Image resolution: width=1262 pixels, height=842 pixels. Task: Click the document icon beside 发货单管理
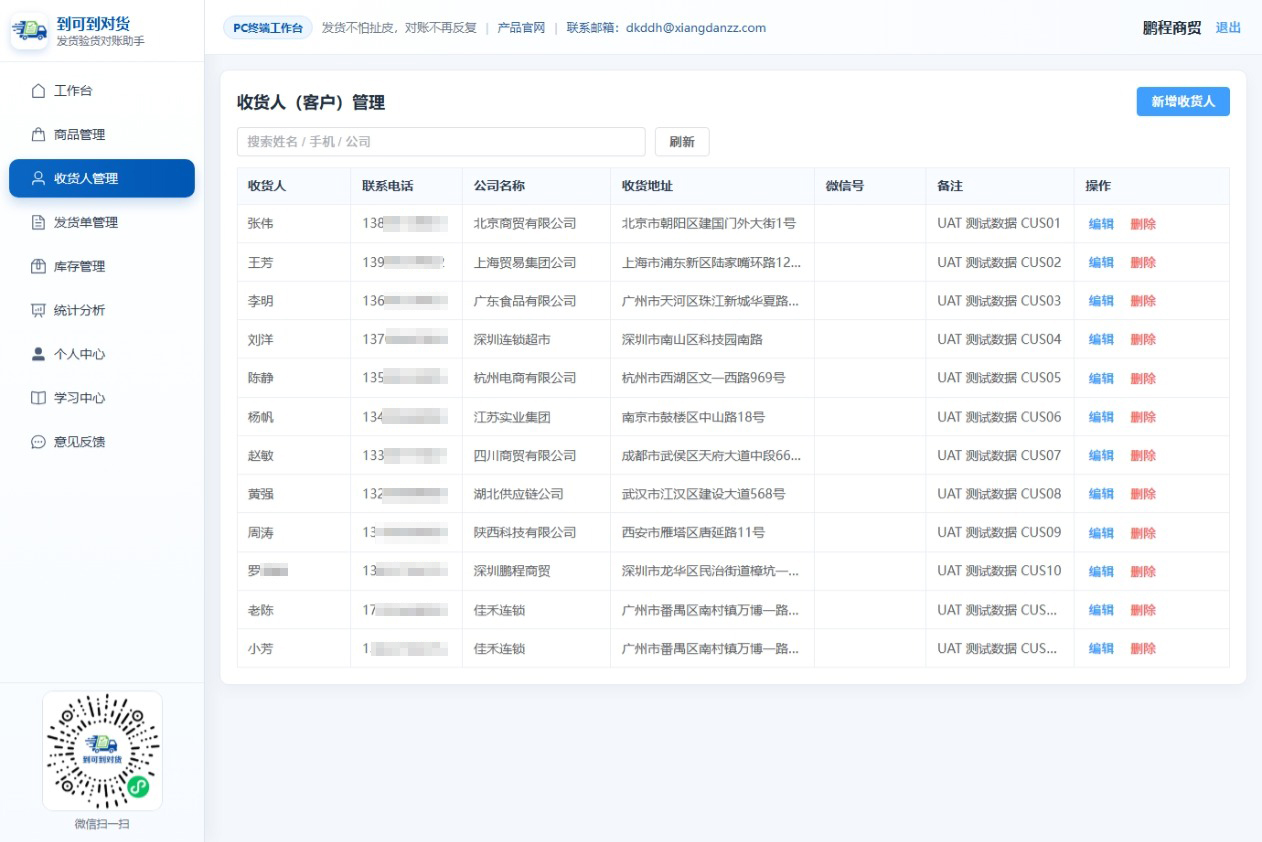coord(39,223)
